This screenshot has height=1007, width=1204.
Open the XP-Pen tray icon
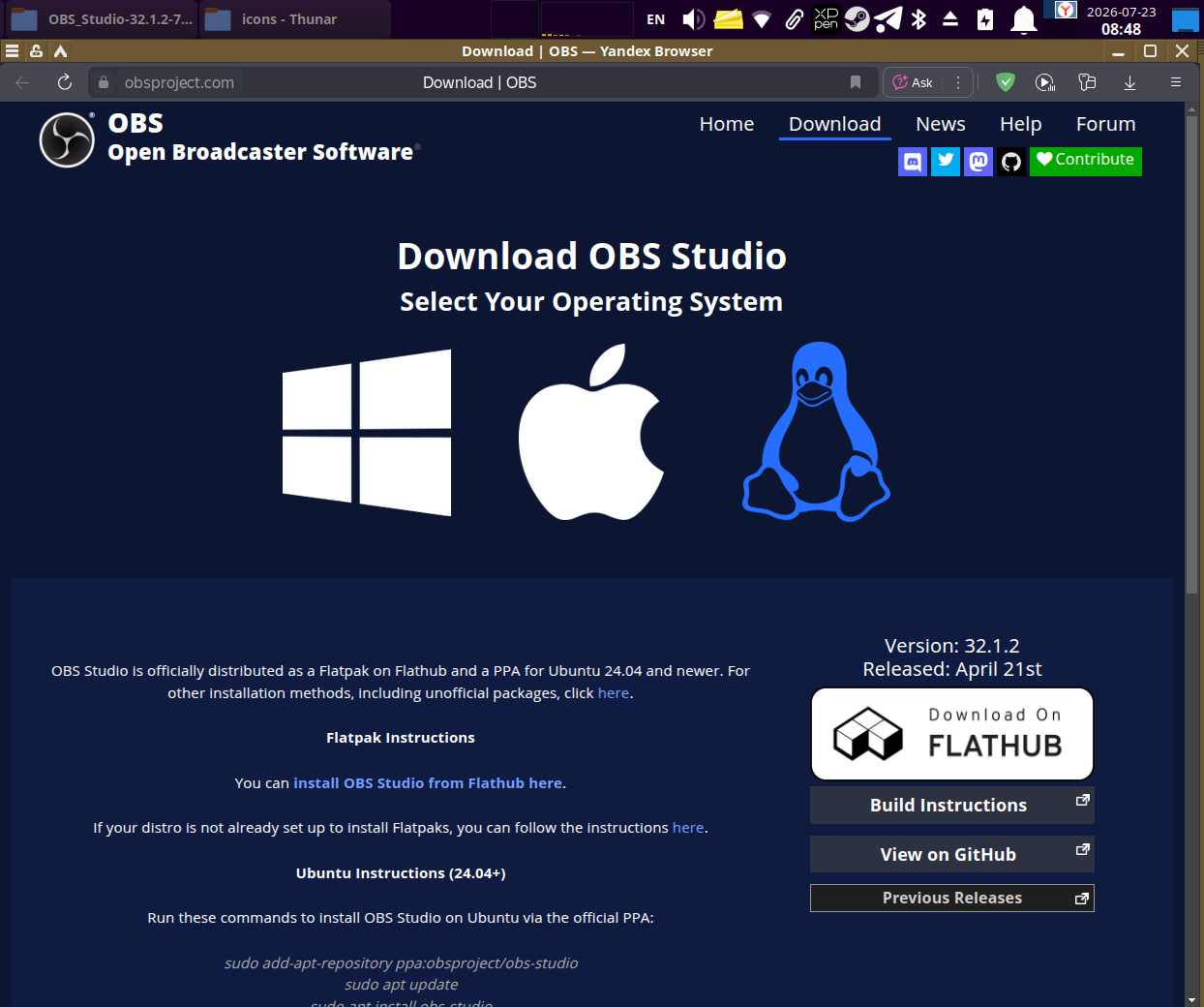[827, 19]
